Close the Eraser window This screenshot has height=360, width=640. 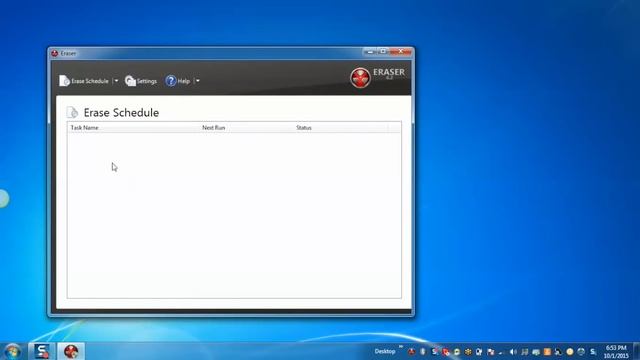pyautogui.click(x=400, y=51)
